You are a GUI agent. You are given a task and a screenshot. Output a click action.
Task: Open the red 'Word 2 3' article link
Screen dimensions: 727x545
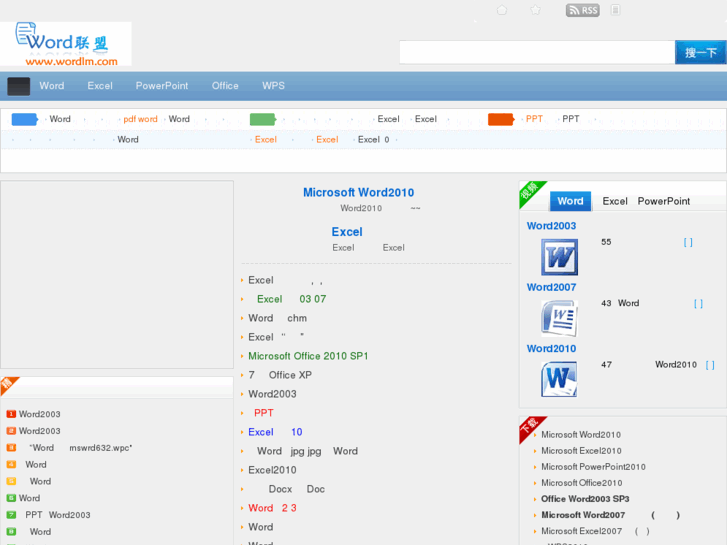point(272,508)
